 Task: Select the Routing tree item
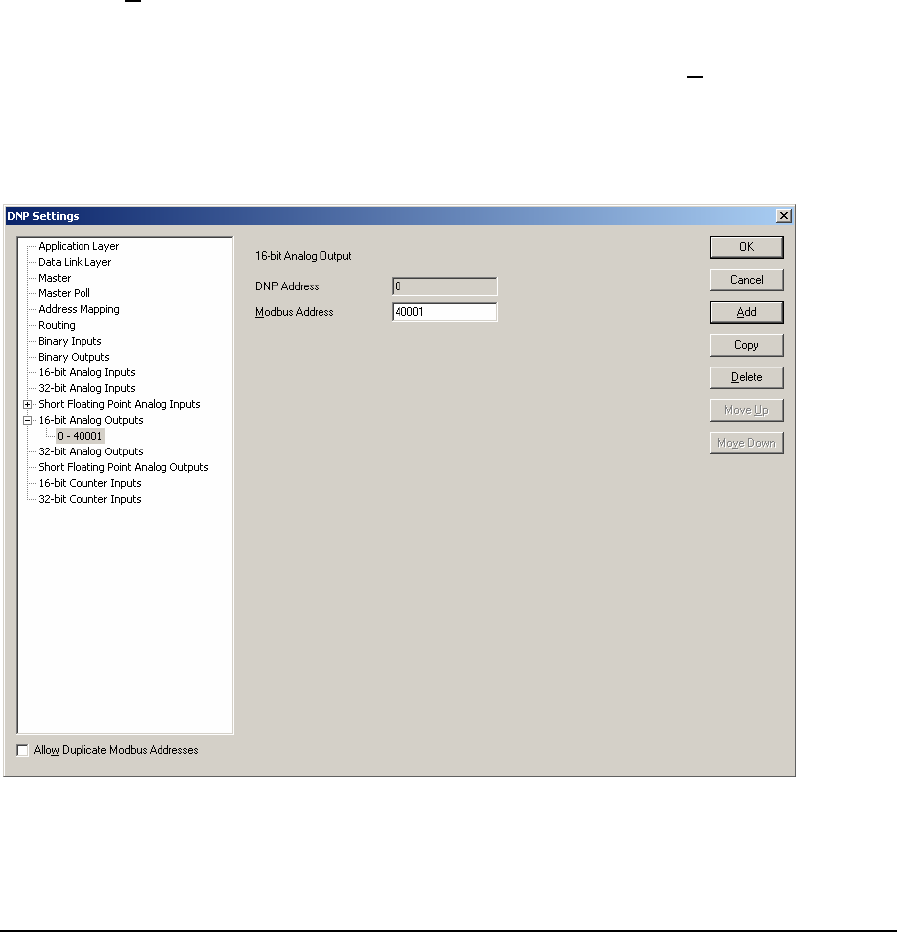(56, 325)
